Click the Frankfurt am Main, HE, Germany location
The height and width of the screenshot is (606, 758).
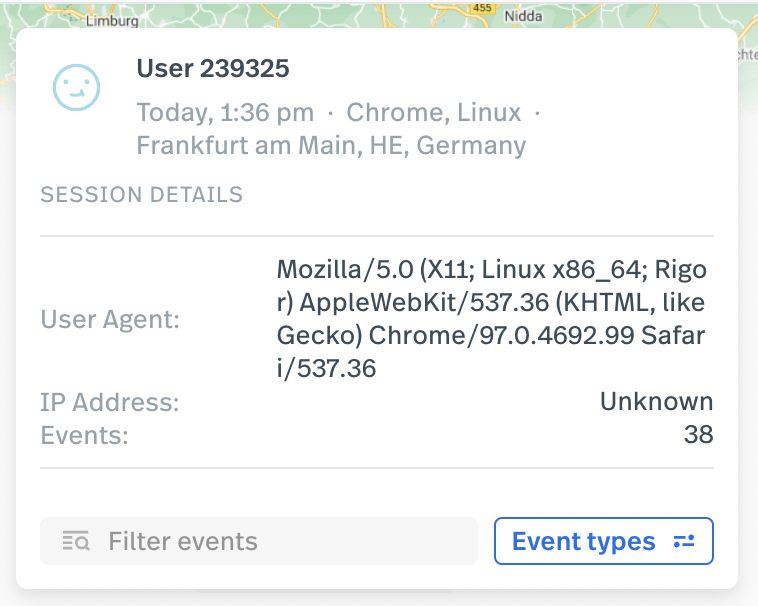[x=331, y=145]
